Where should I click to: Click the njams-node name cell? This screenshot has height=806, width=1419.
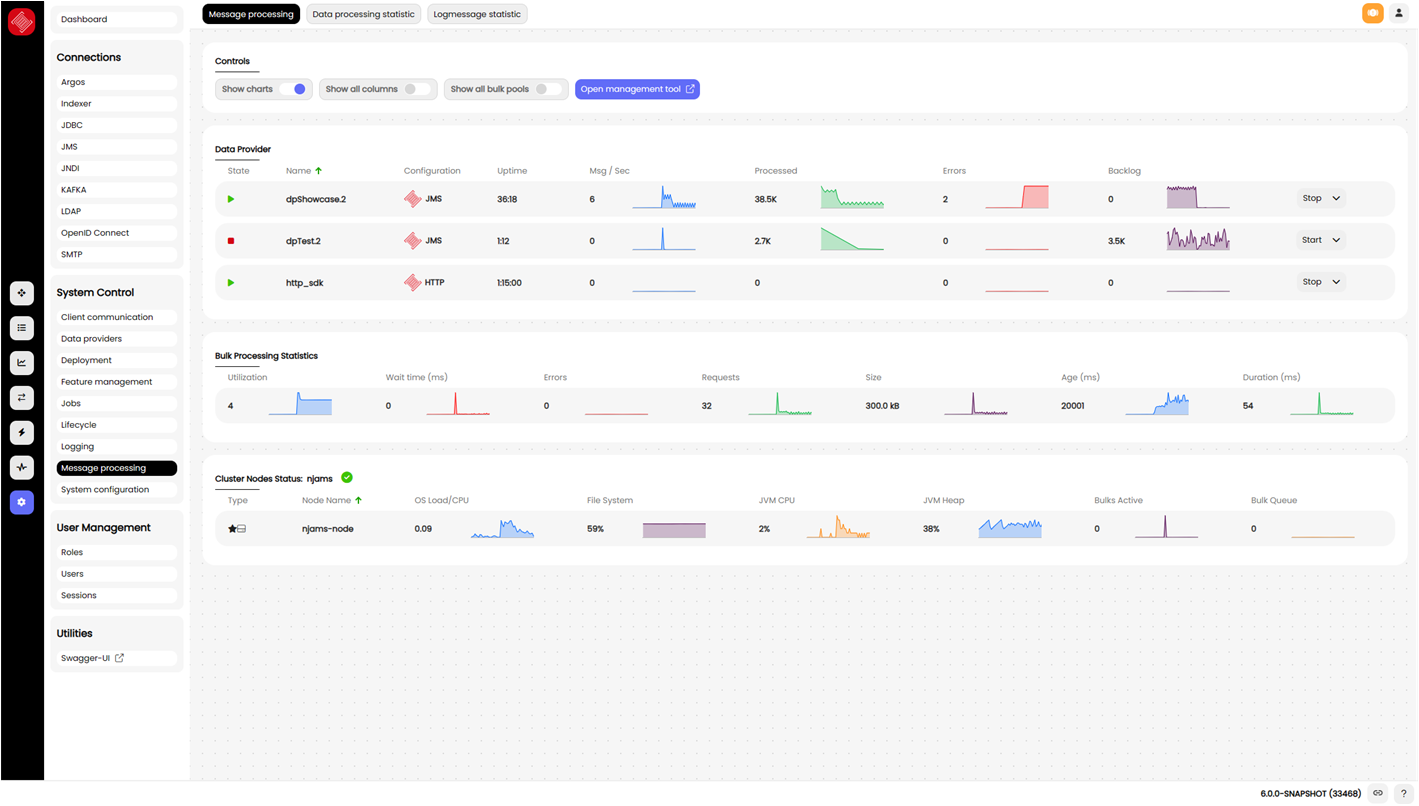pos(327,528)
